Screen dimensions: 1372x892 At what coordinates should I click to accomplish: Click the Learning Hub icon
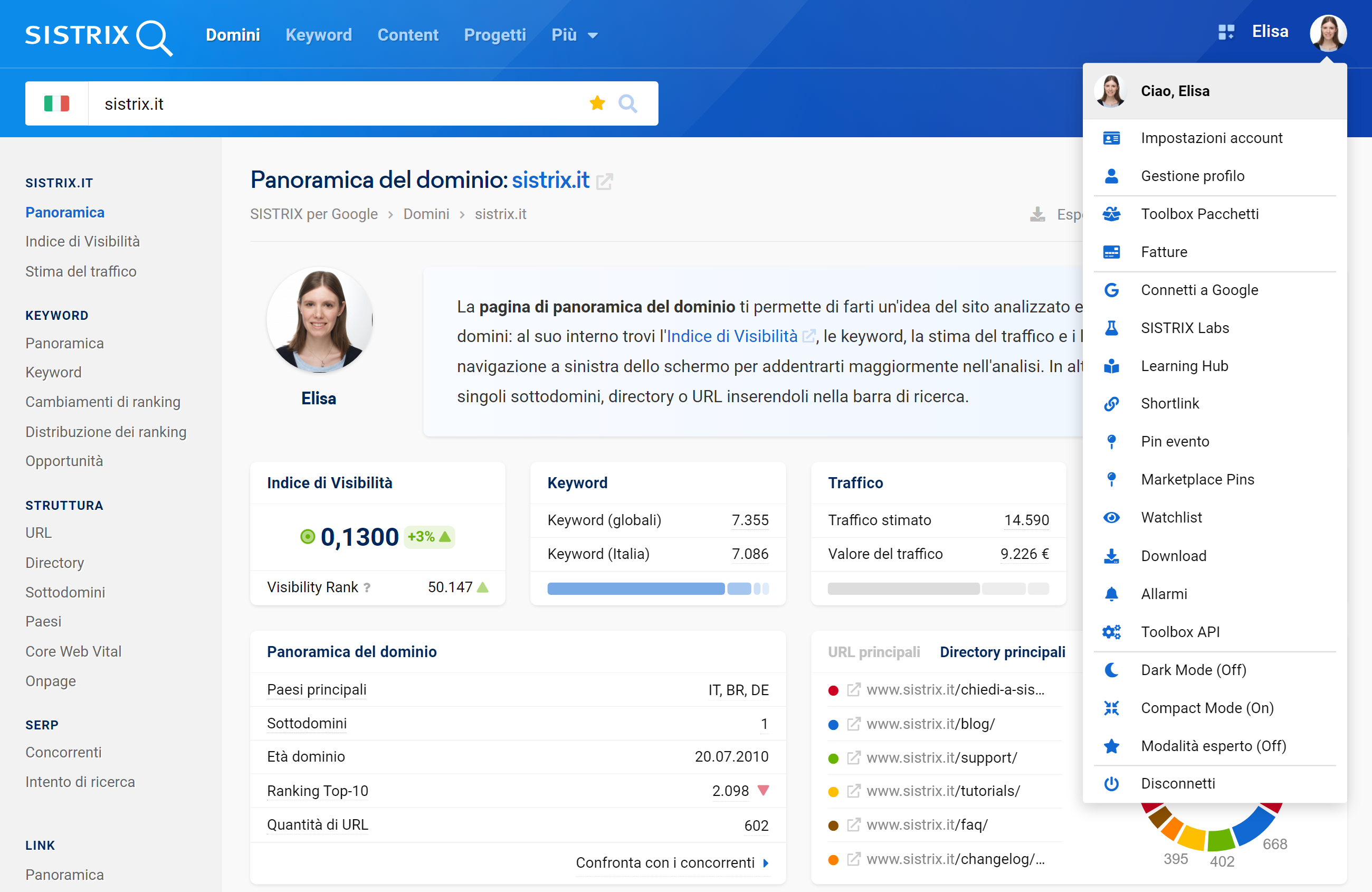click(1111, 367)
